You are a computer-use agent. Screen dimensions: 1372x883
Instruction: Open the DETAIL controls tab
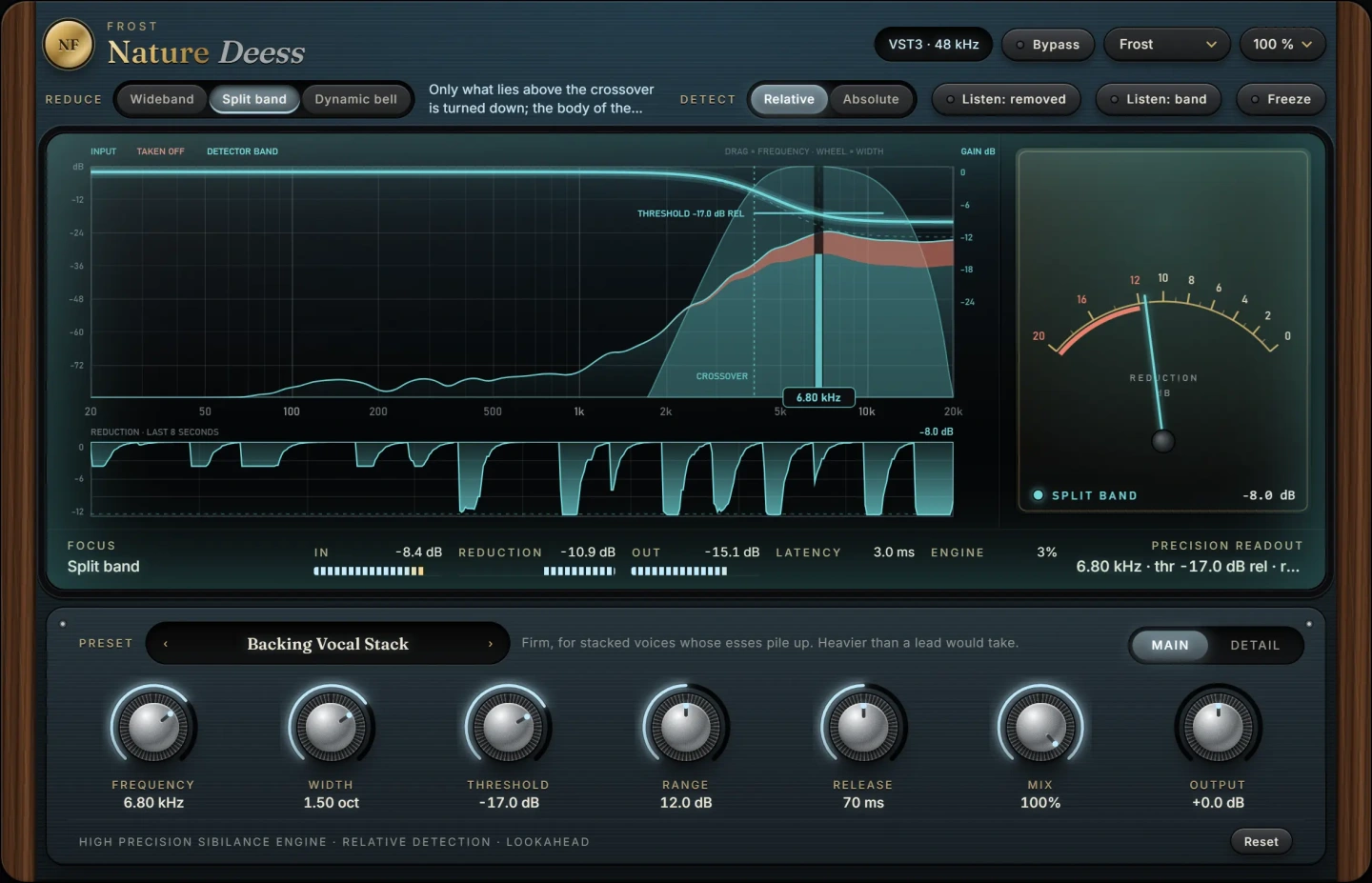click(1255, 645)
